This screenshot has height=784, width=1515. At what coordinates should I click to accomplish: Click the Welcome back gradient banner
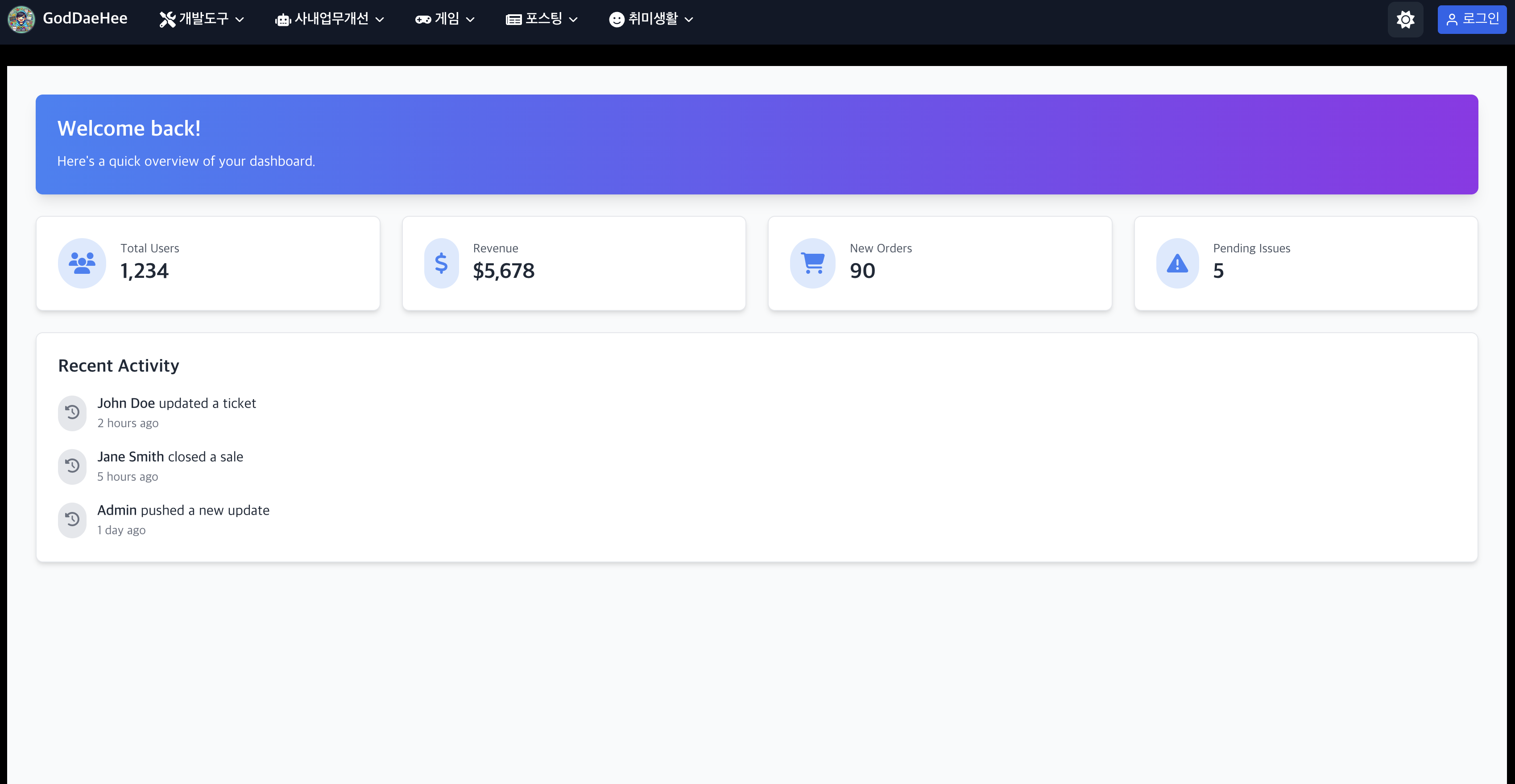(756, 144)
